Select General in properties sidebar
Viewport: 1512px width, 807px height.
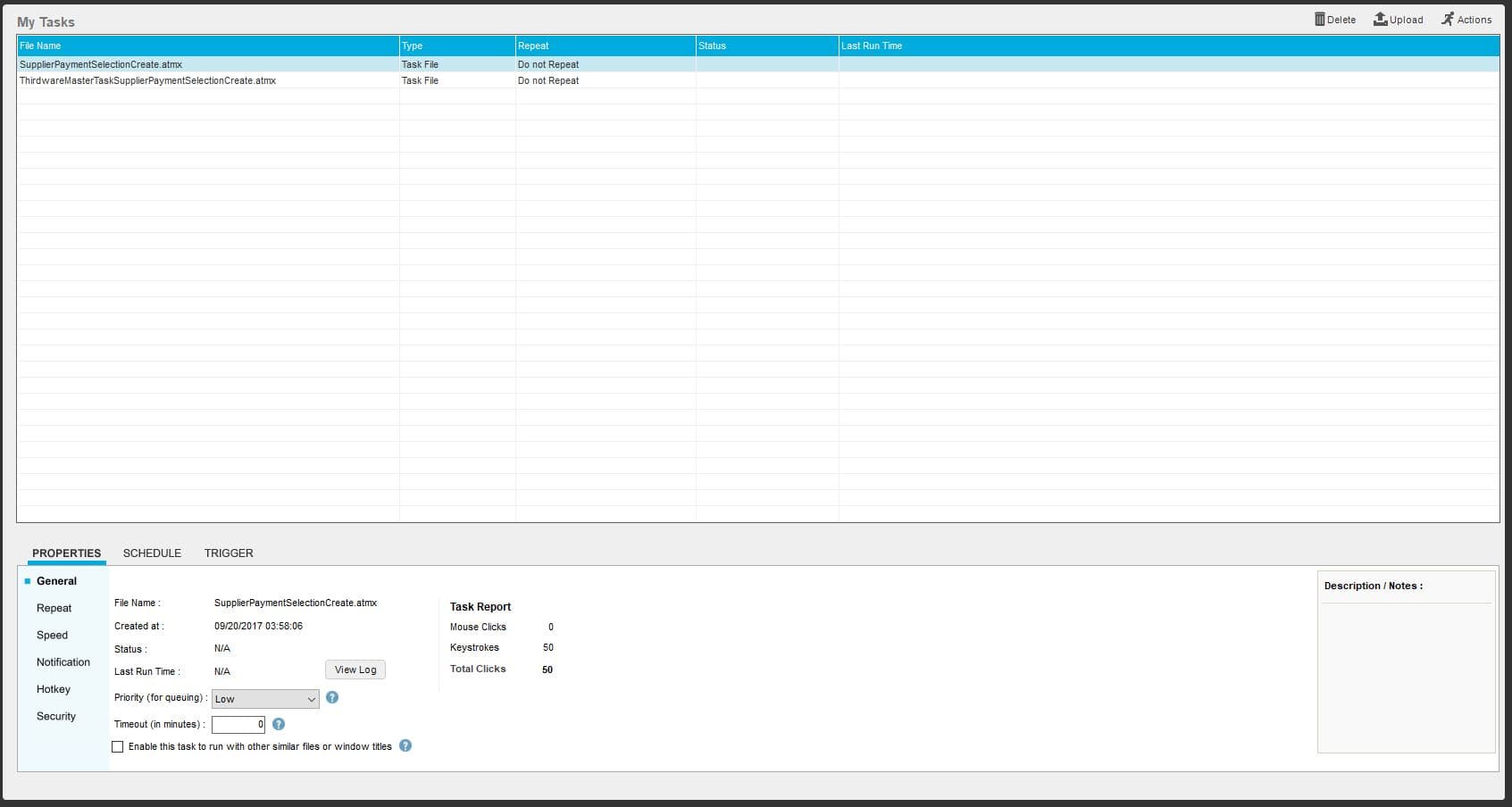[56, 581]
